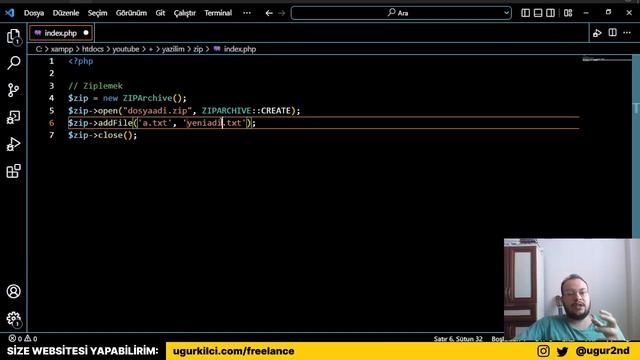Viewport: 640px width, 360px height.
Task: Open Remote Explorer view icon
Action: pos(13,117)
